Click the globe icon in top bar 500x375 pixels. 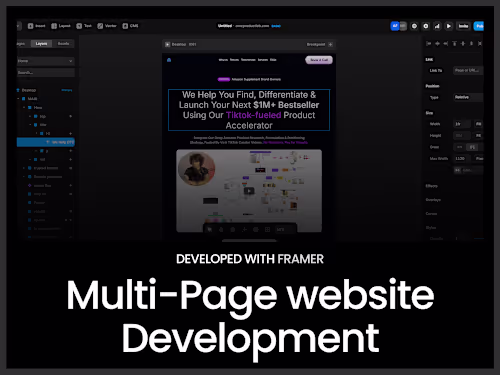[414, 26]
